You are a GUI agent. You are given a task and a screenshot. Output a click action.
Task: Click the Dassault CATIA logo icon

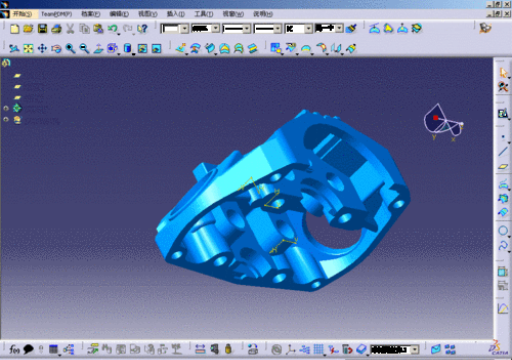pos(498,347)
